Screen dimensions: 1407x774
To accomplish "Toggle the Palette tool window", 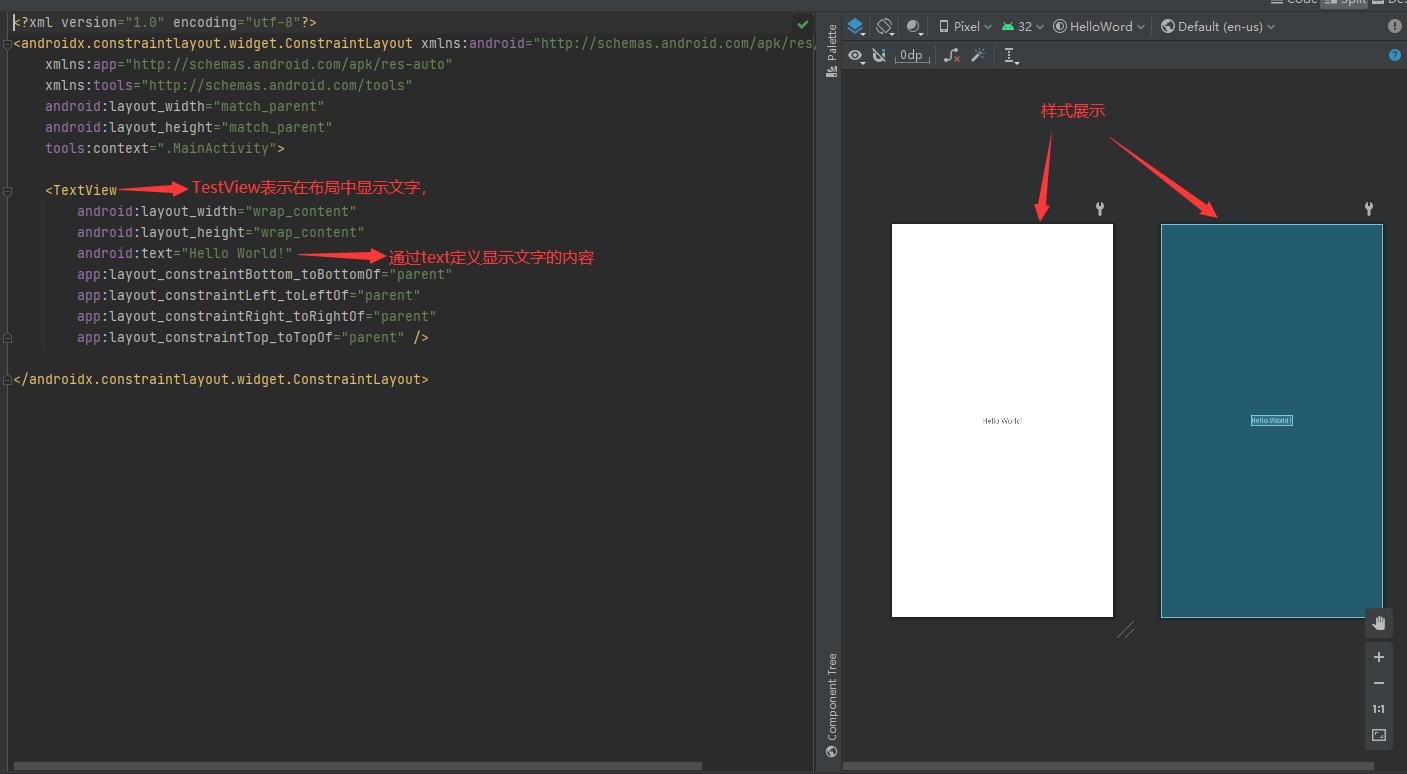I will click(831, 51).
